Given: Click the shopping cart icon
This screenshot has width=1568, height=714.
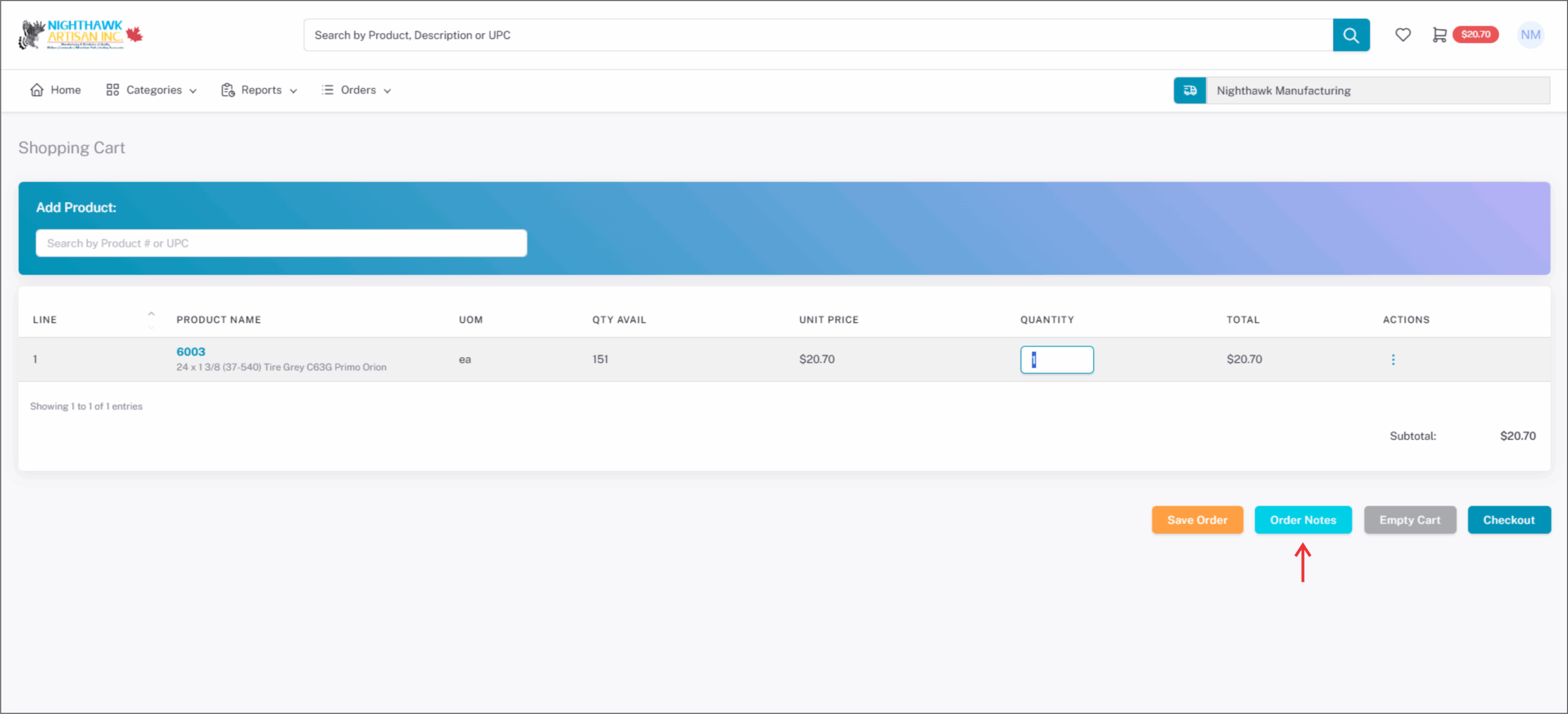Looking at the screenshot, I should click(1439, 35).
